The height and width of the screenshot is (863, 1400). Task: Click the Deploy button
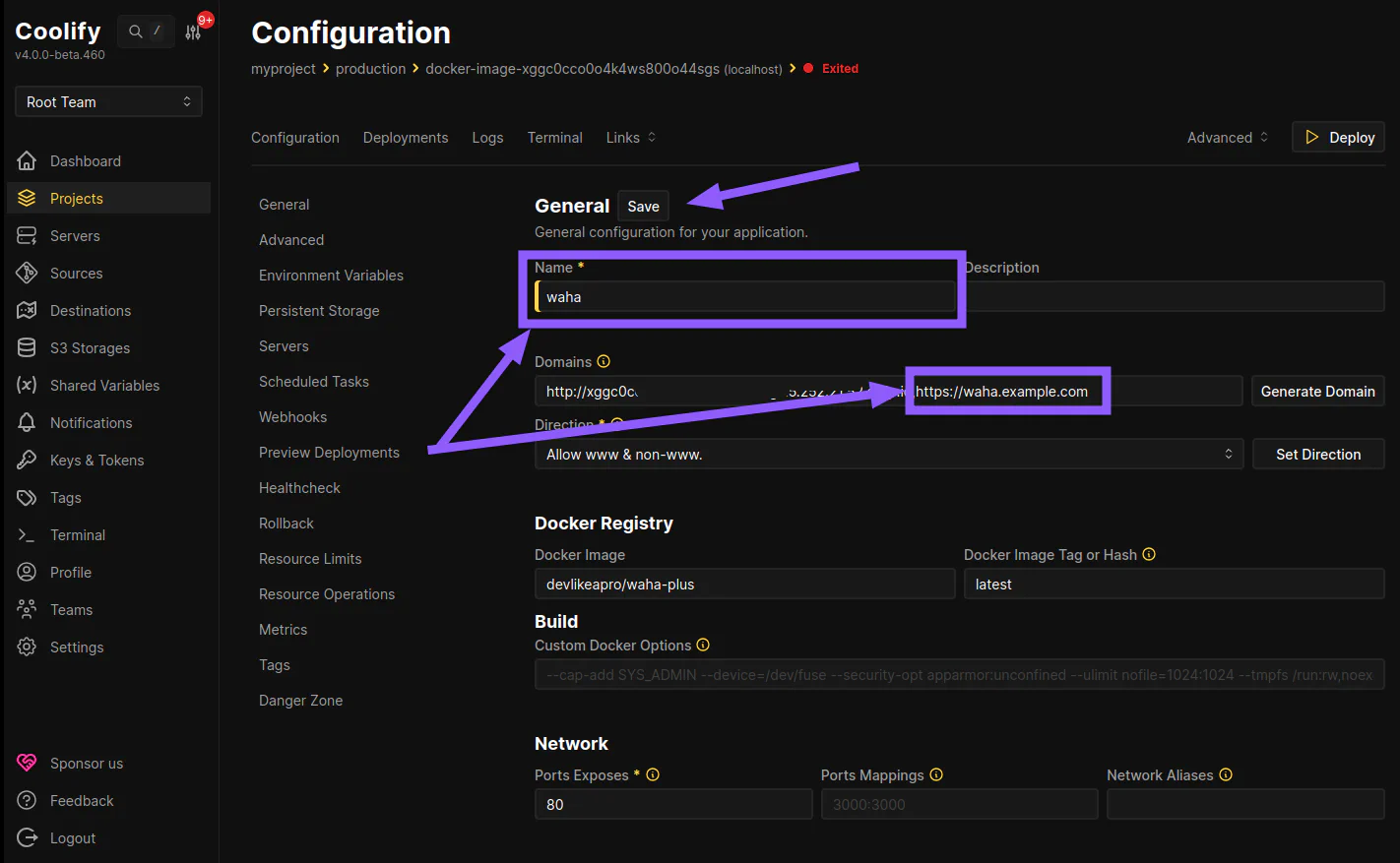(1338, 138)
